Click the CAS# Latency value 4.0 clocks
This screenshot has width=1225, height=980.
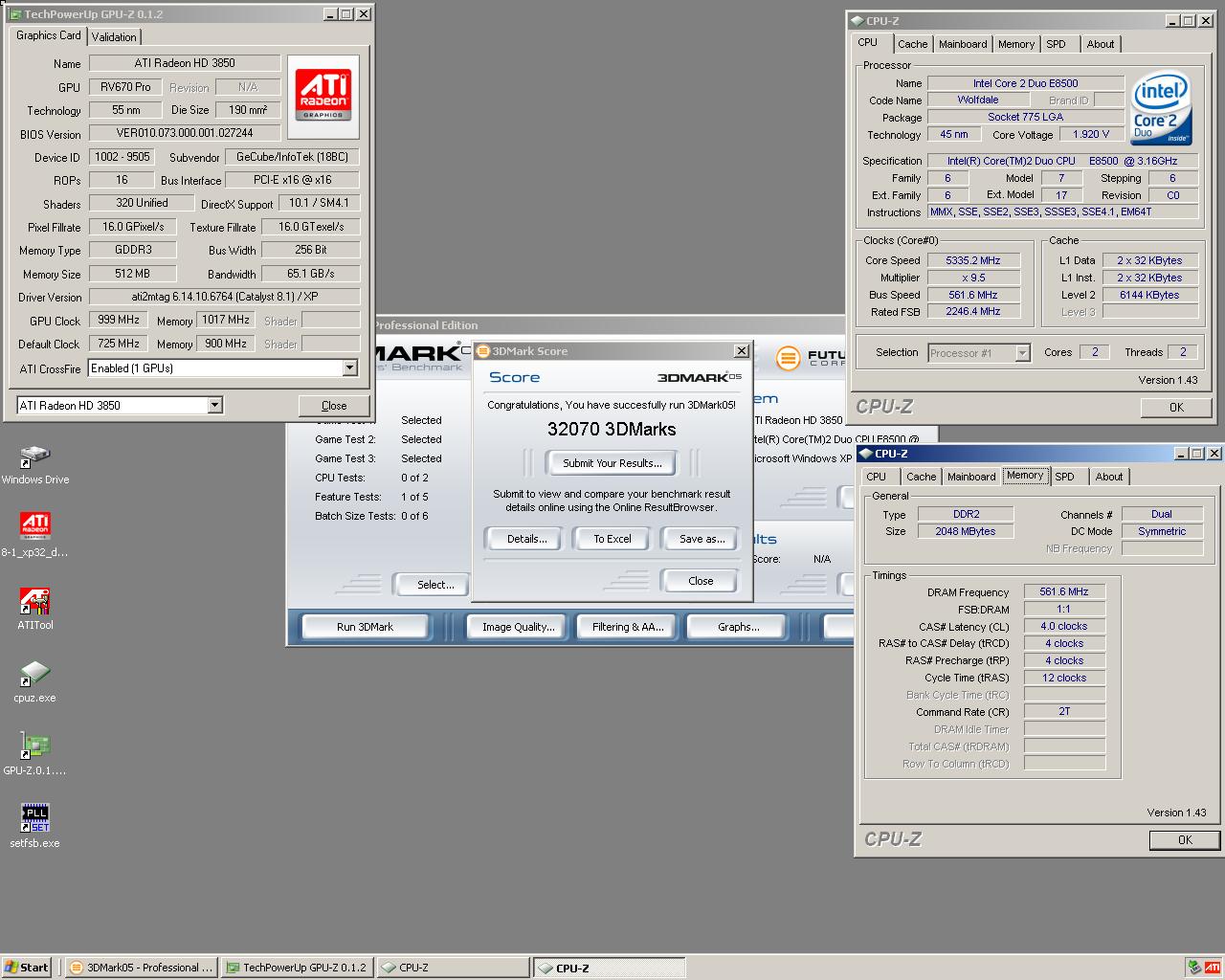coord(1064,627)
